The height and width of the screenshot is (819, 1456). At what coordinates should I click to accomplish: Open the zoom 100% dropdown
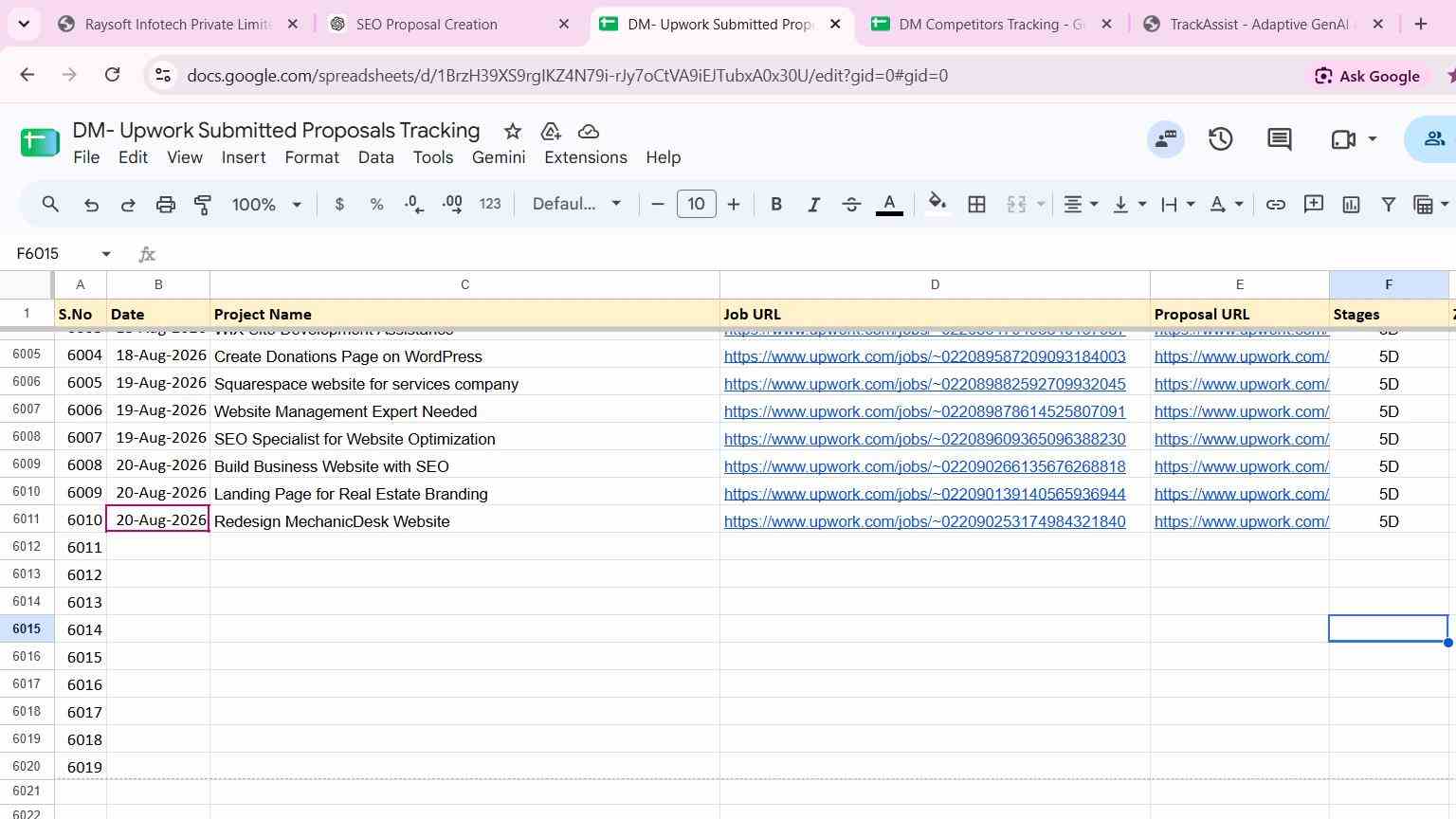266,205
